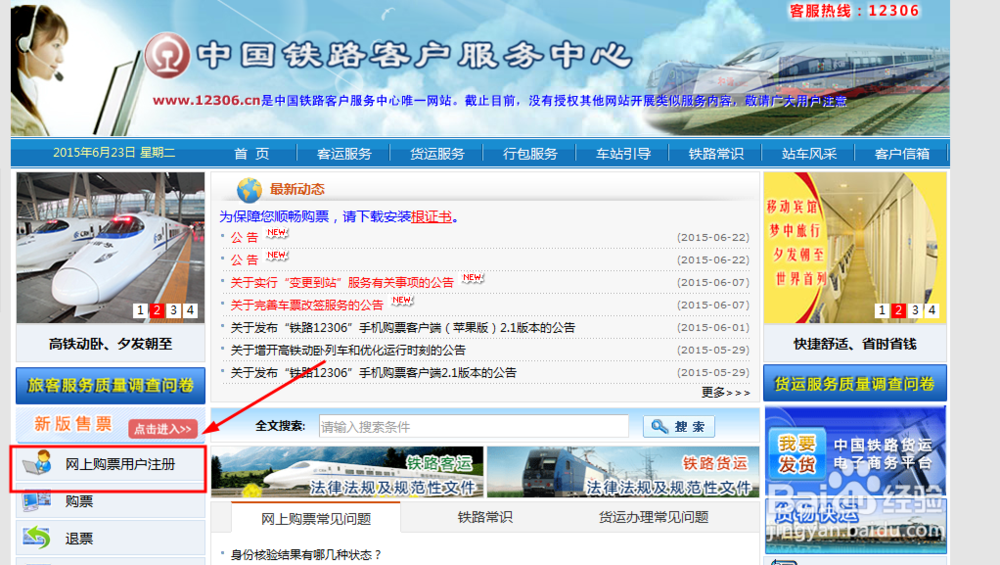
Task: Select slide 1 on right corridor carousel
Action: coord(881,310)
